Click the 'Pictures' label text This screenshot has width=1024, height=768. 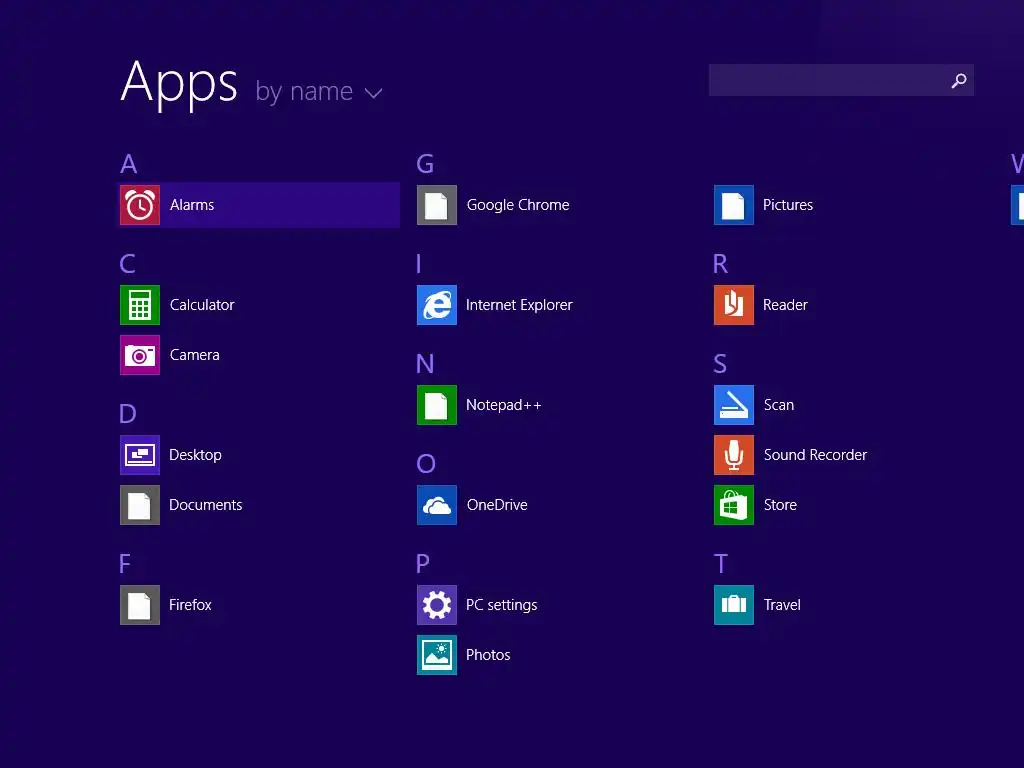[788, 205]
